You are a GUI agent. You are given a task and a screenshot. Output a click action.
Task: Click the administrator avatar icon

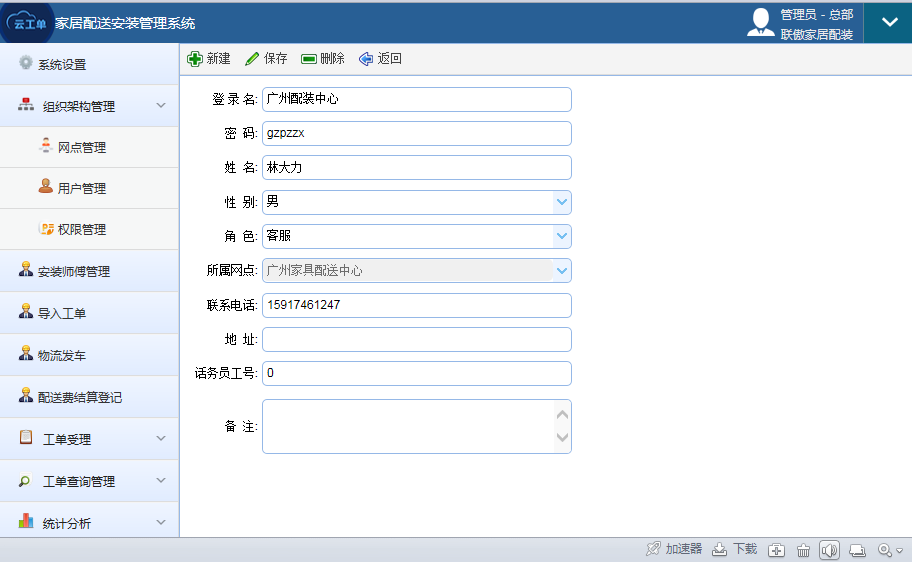coord(760,23)
